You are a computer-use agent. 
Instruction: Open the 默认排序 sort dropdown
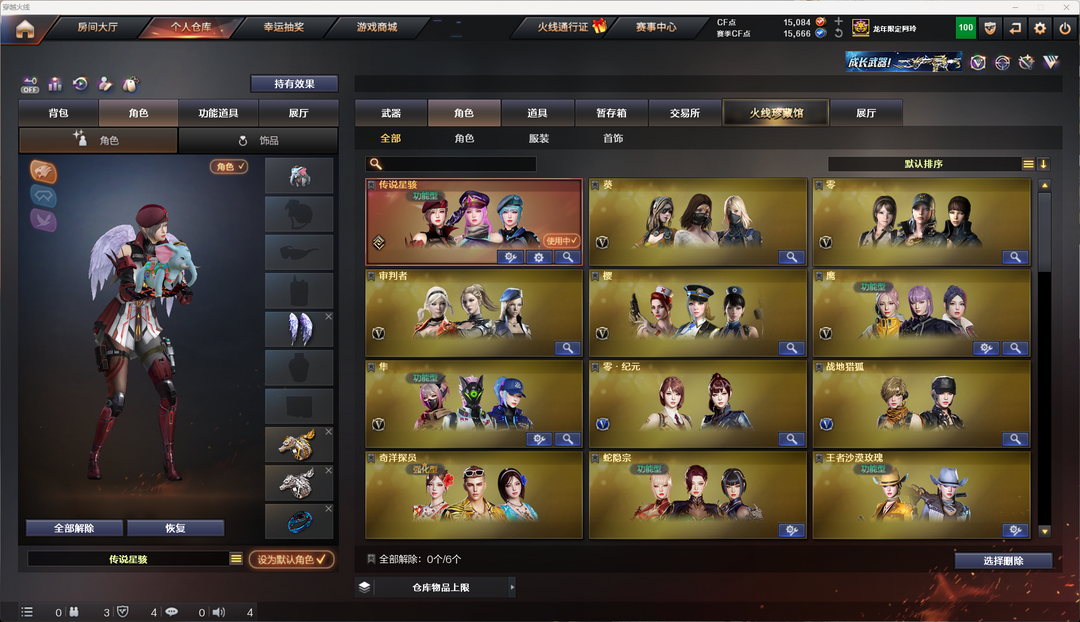tap(1028, 164)
